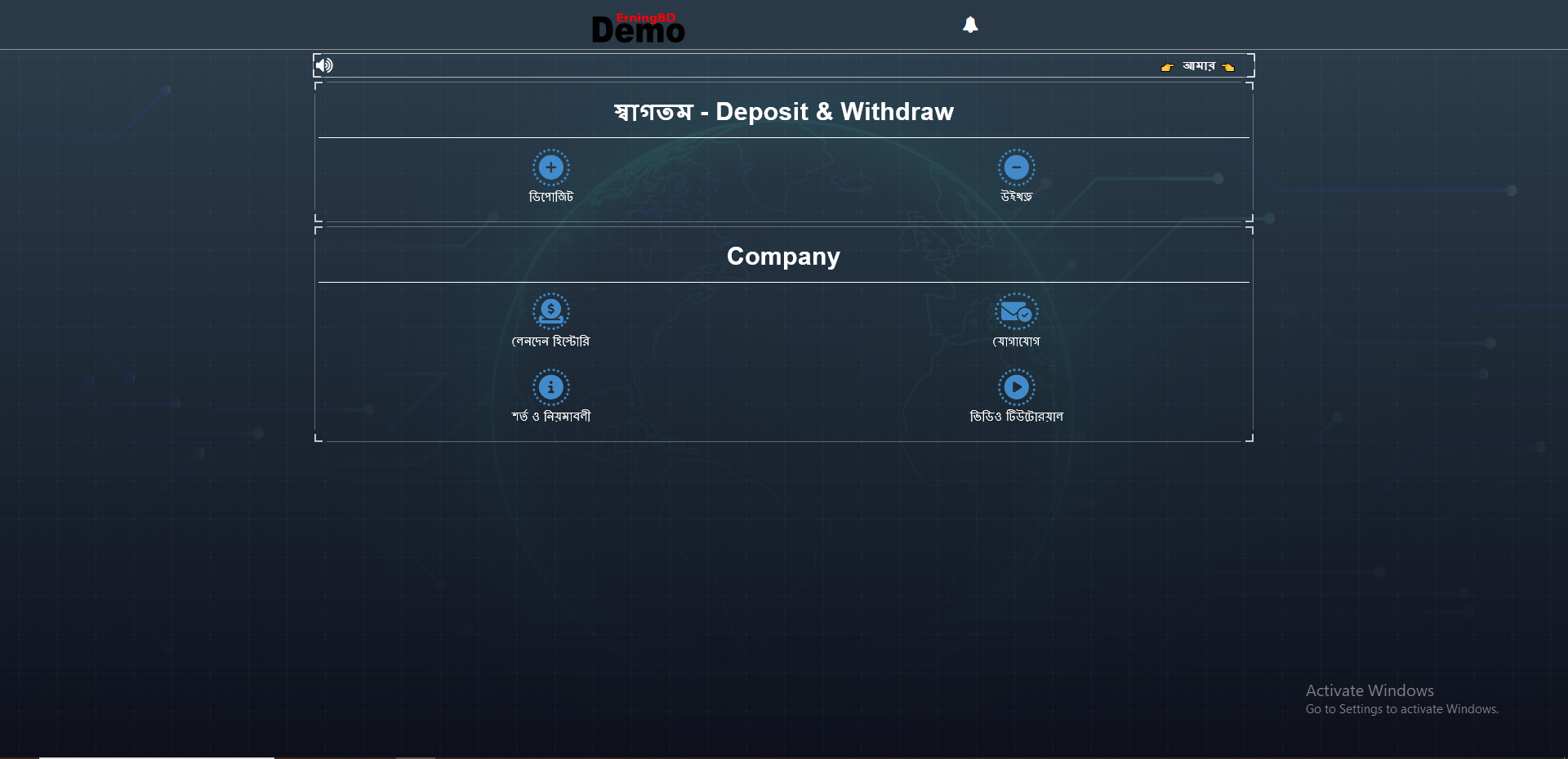
Task: Click the blue minus Withdraw icon
Action: [x=1016, y=167]
